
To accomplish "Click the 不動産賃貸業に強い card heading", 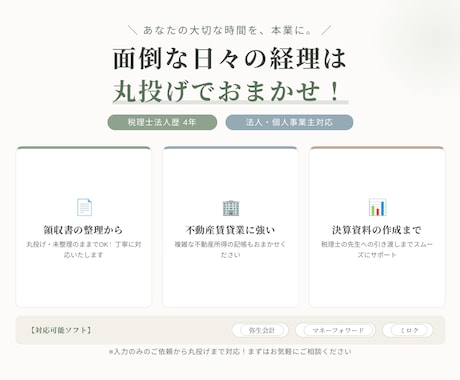I will (x=230, y=230).
